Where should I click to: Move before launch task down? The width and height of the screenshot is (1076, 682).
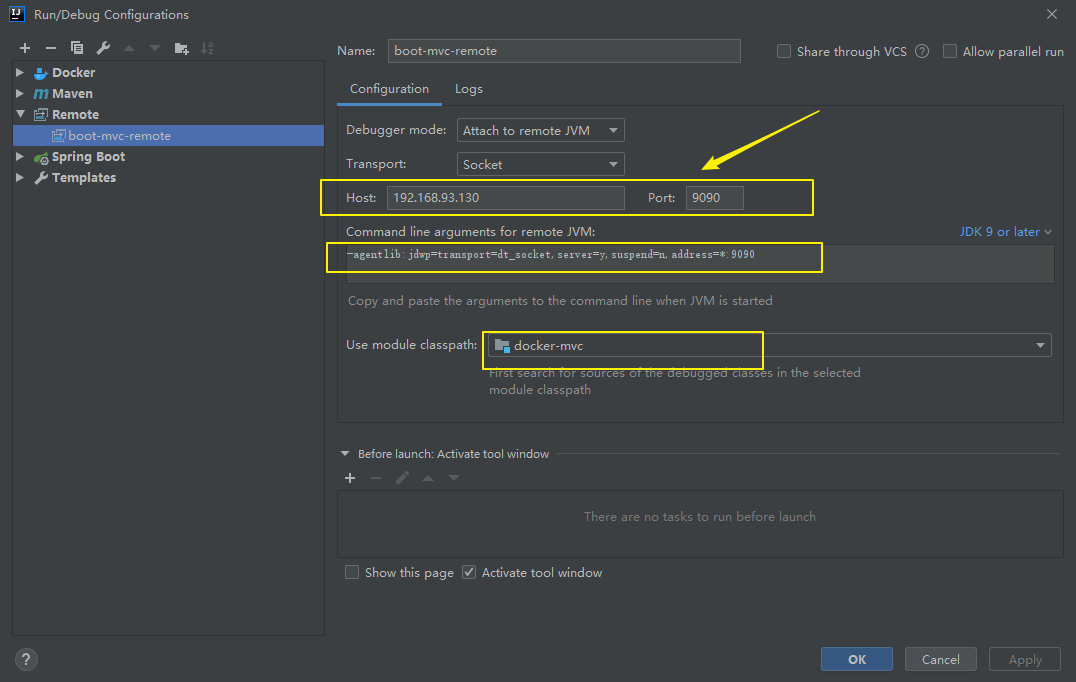pos(454,478)
